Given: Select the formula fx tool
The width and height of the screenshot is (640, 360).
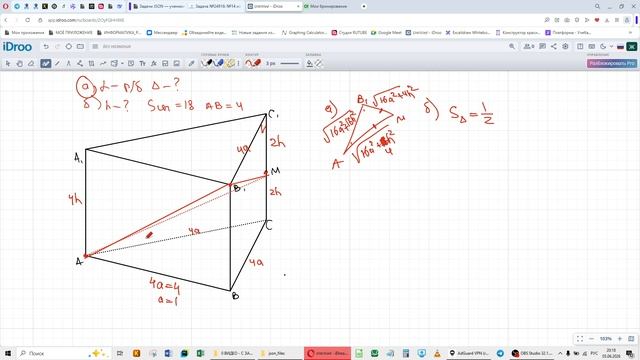Looking at the screenshot, I should [154, 64].
